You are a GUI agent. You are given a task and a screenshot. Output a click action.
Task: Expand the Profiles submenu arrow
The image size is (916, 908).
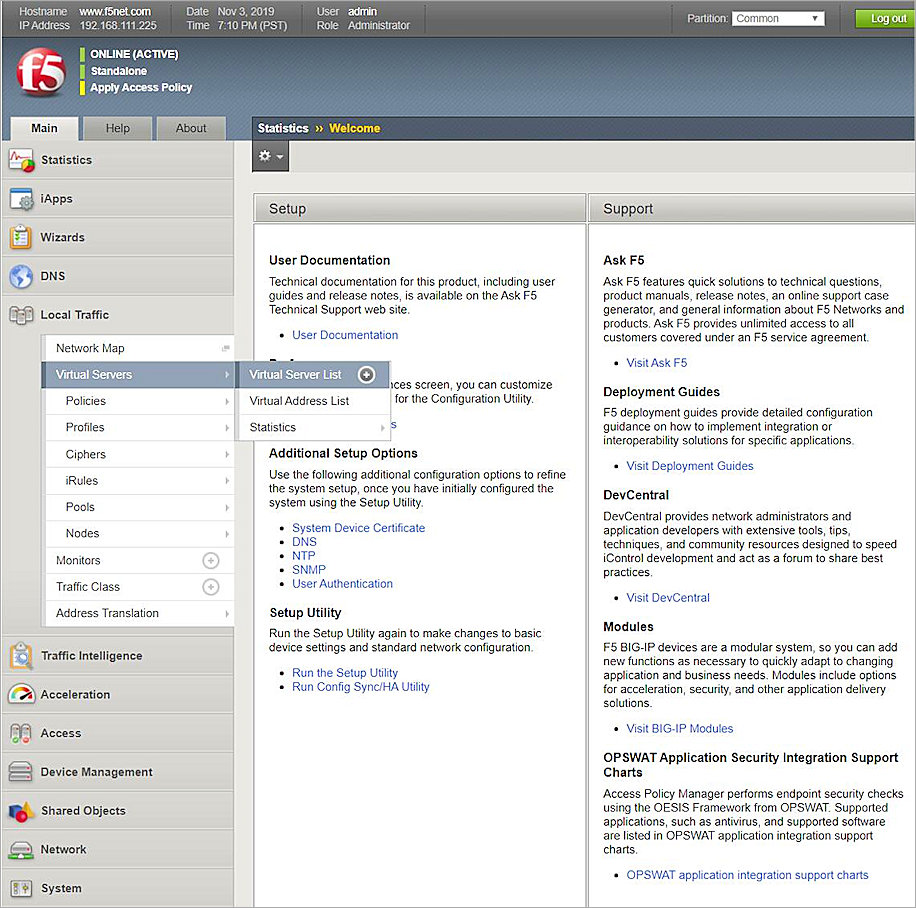226,427
